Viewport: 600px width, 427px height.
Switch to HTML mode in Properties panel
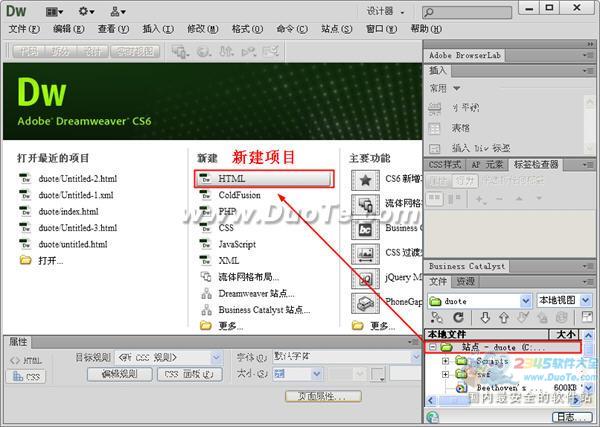(x=26, y=359)
